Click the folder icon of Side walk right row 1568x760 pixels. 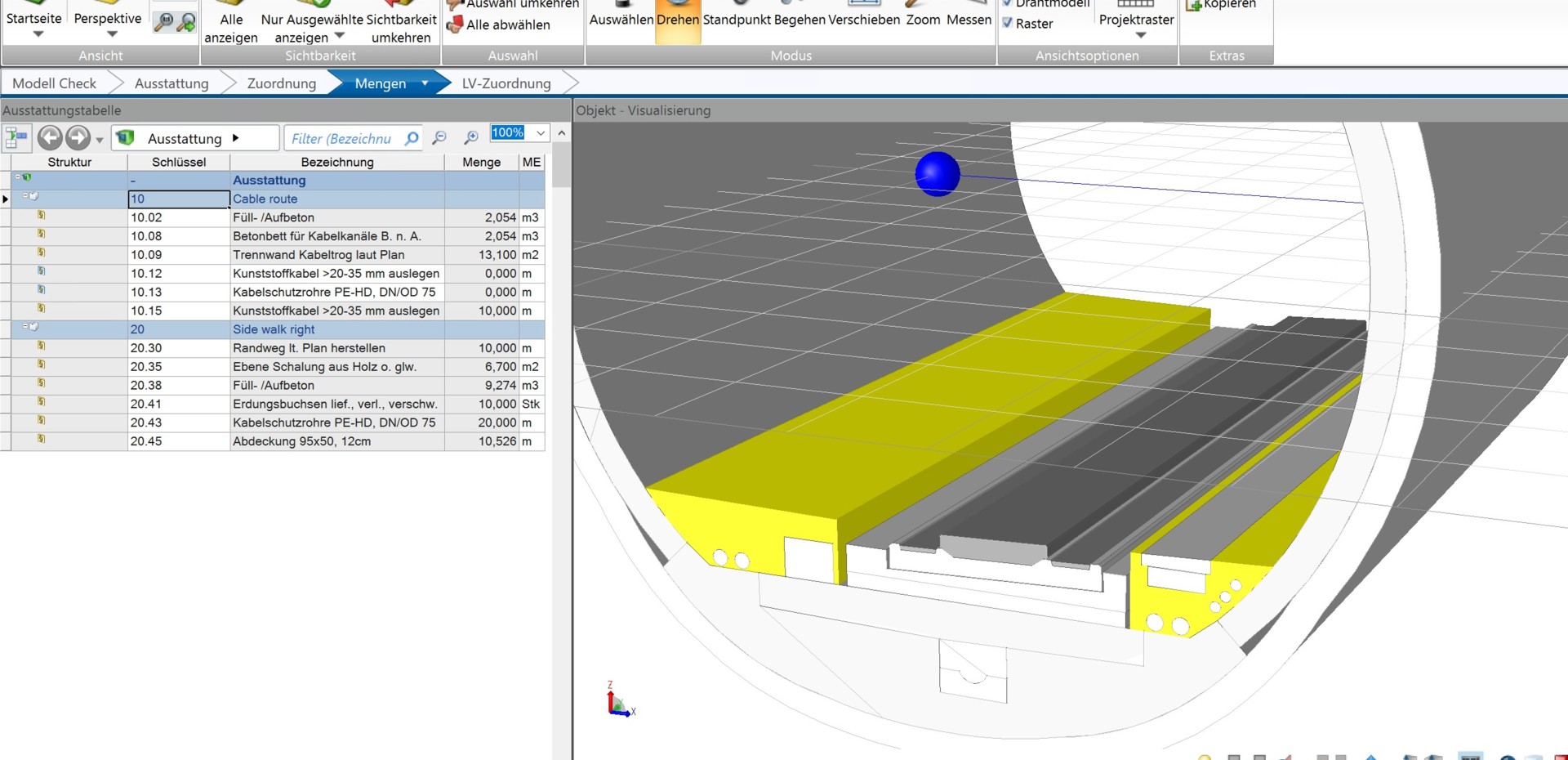[34, 326]
